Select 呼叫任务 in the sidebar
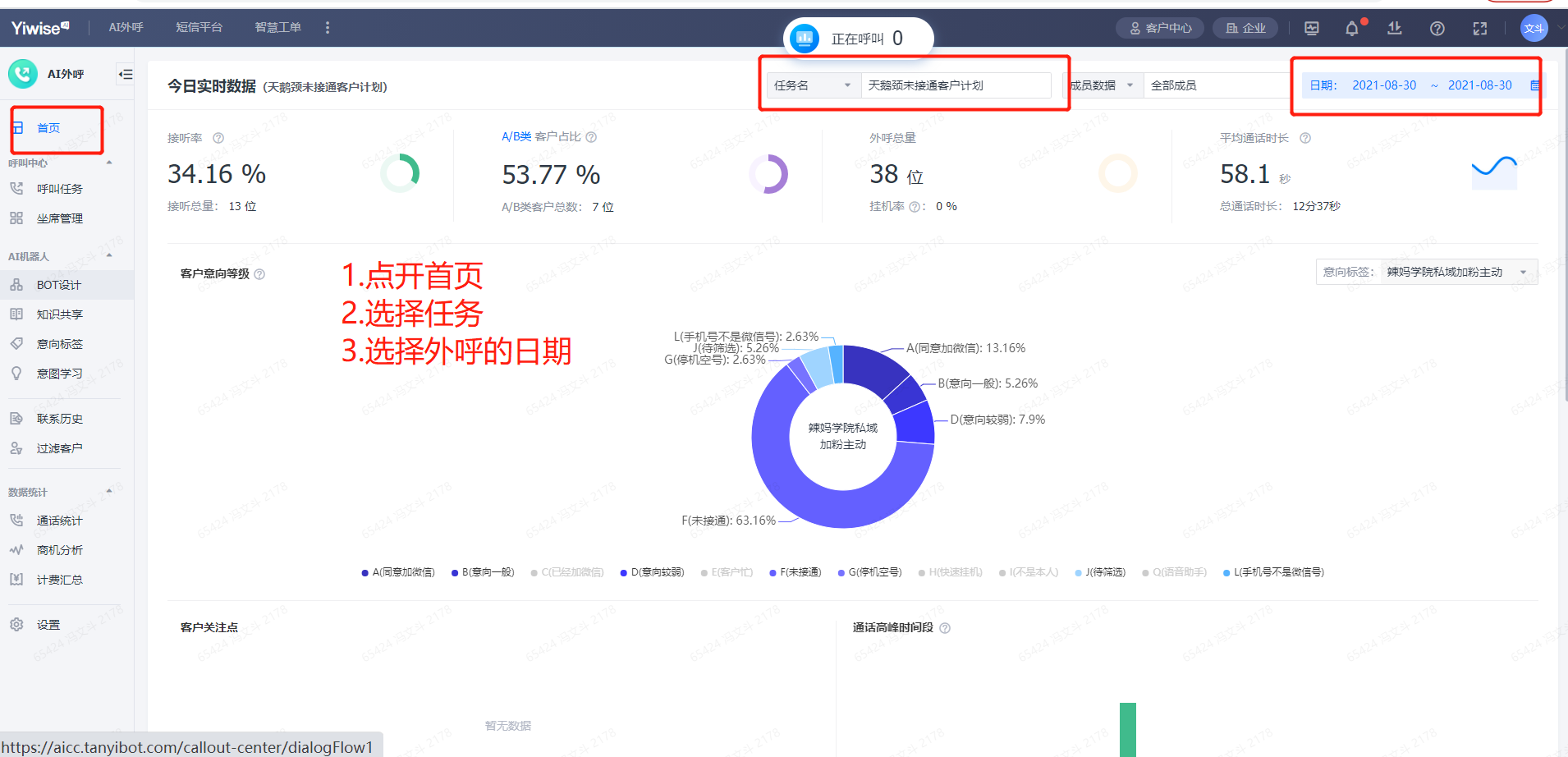This screenshot has height=757, width=1568. (59, 189)
